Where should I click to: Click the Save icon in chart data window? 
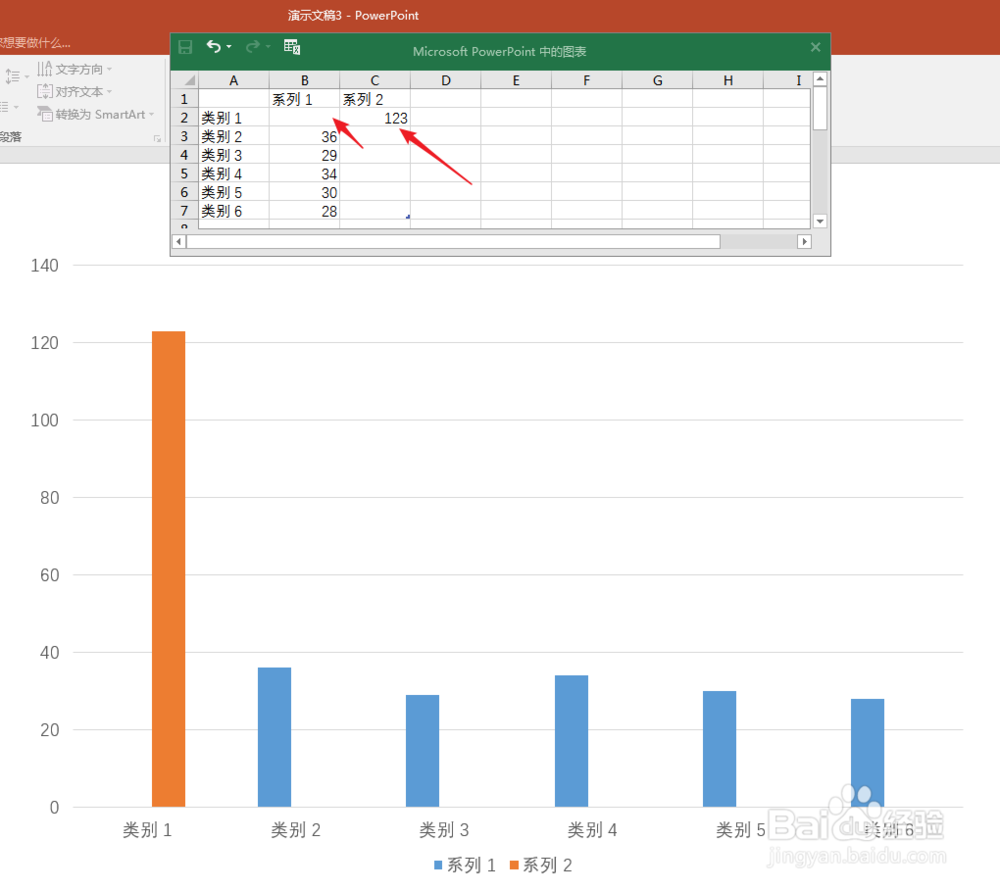[185, 47]
